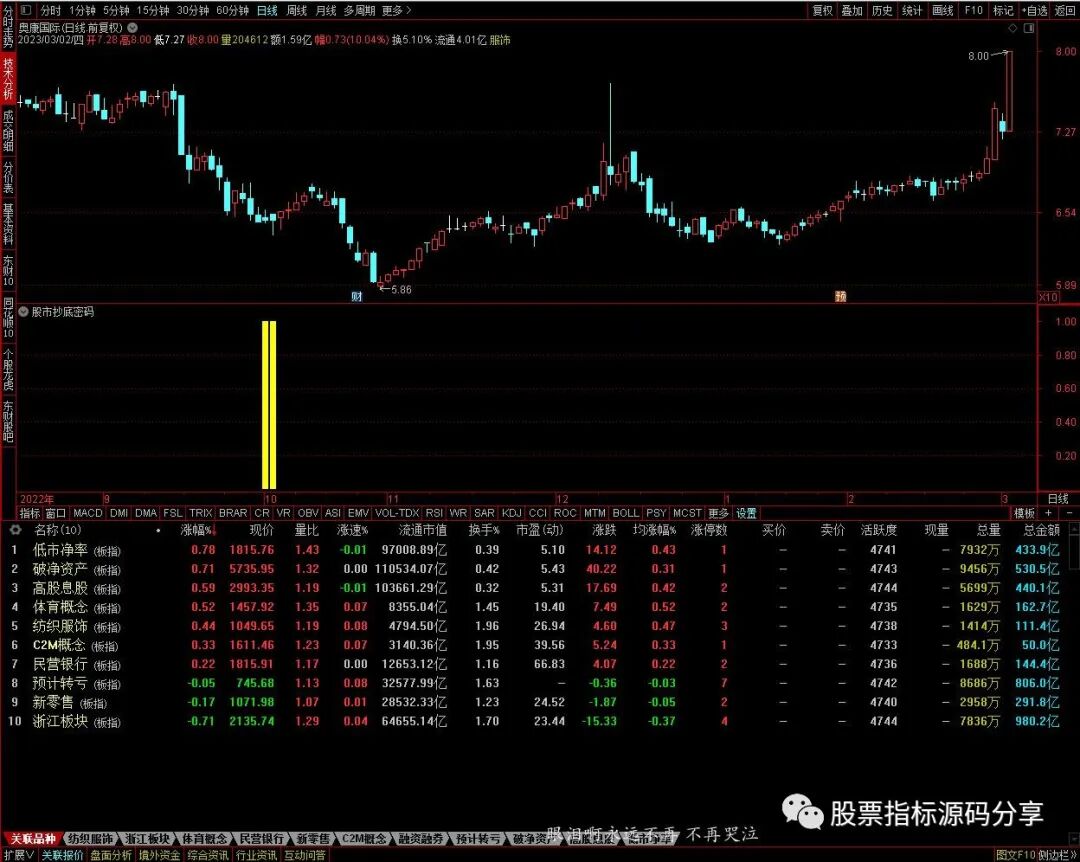Select the BOLL indicator
This screenshot has width=1080, height=862.
click(x=625, y=513)
